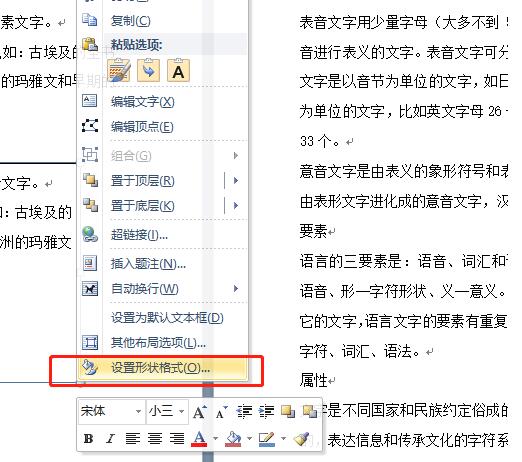Apply red font color
The height and width of the screenshot is (462, 522).
pyautogui.click(x=199, y=439)
